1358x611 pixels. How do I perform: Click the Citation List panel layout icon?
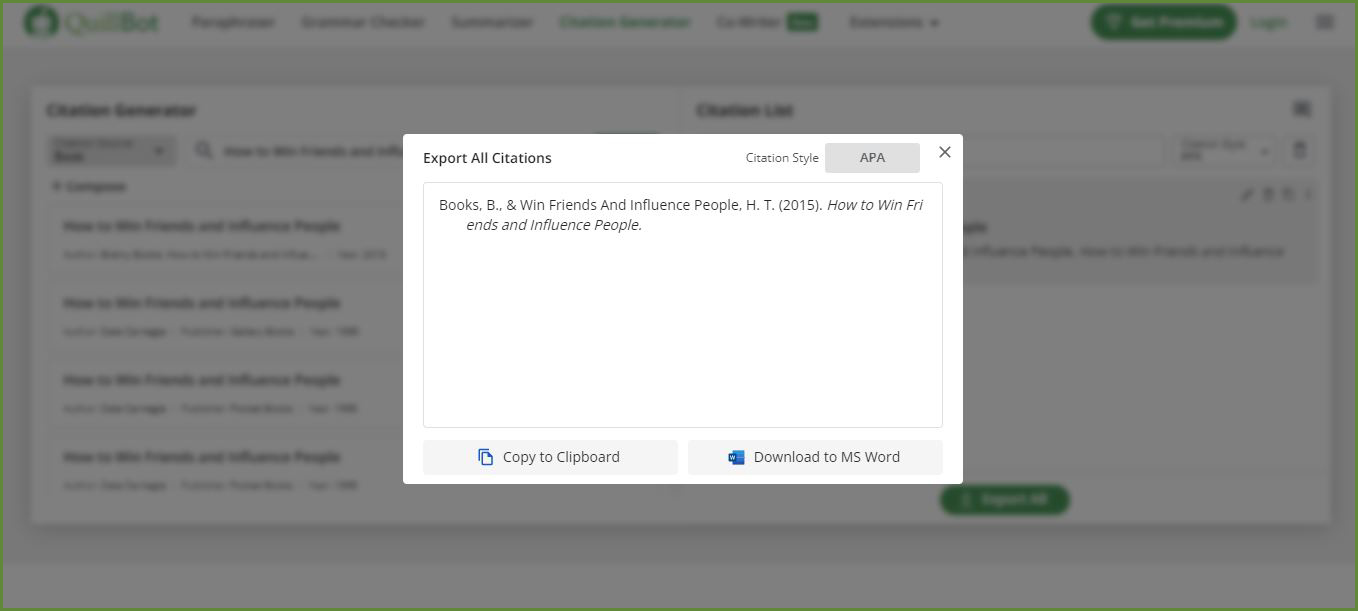point(1302,109)
